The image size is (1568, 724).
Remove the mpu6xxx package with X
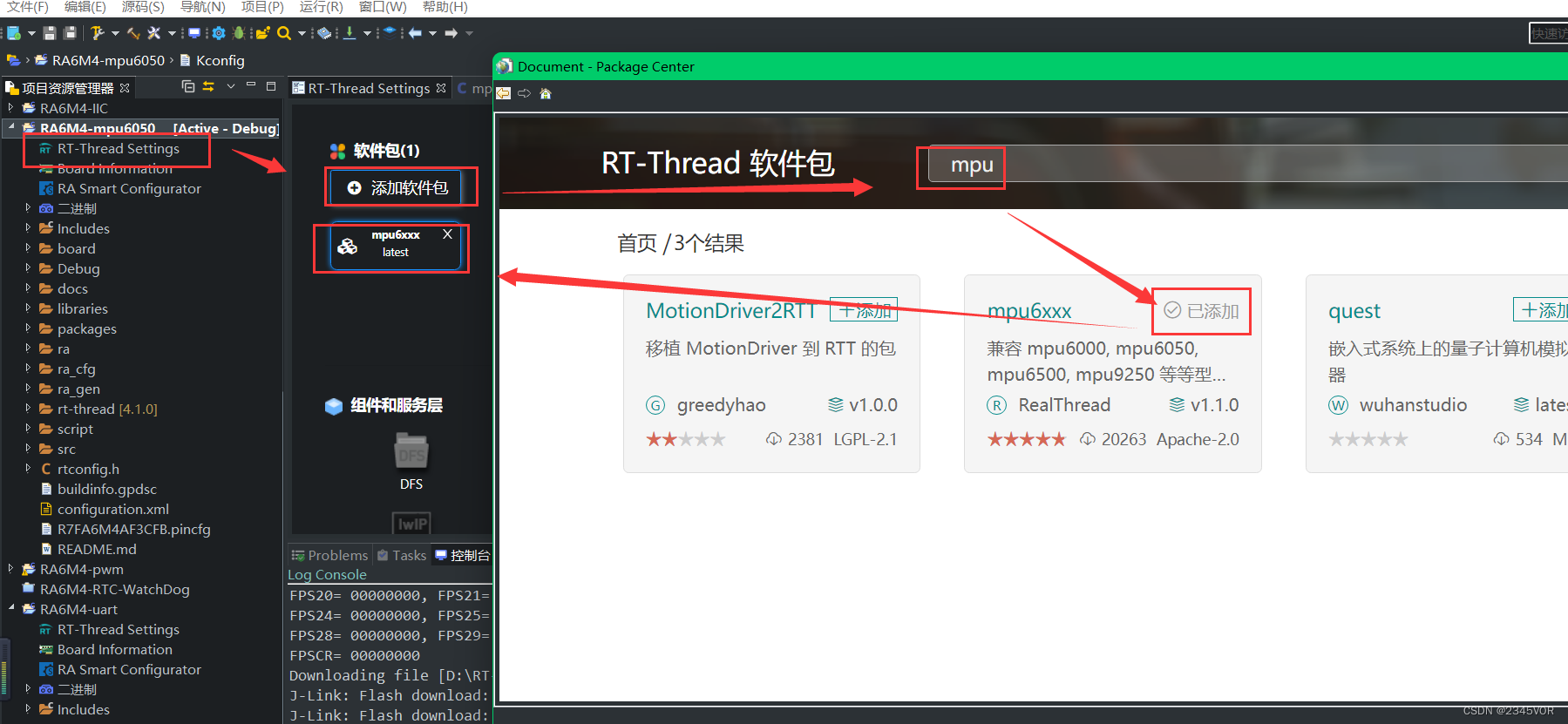pyautogui.click(x=447, y=233)
